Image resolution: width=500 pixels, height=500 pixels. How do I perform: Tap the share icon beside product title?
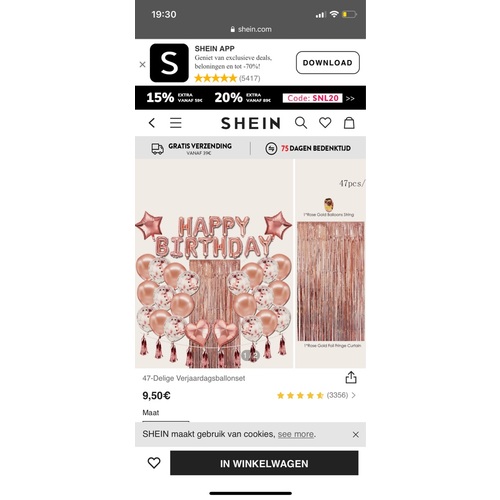(351, 377)
